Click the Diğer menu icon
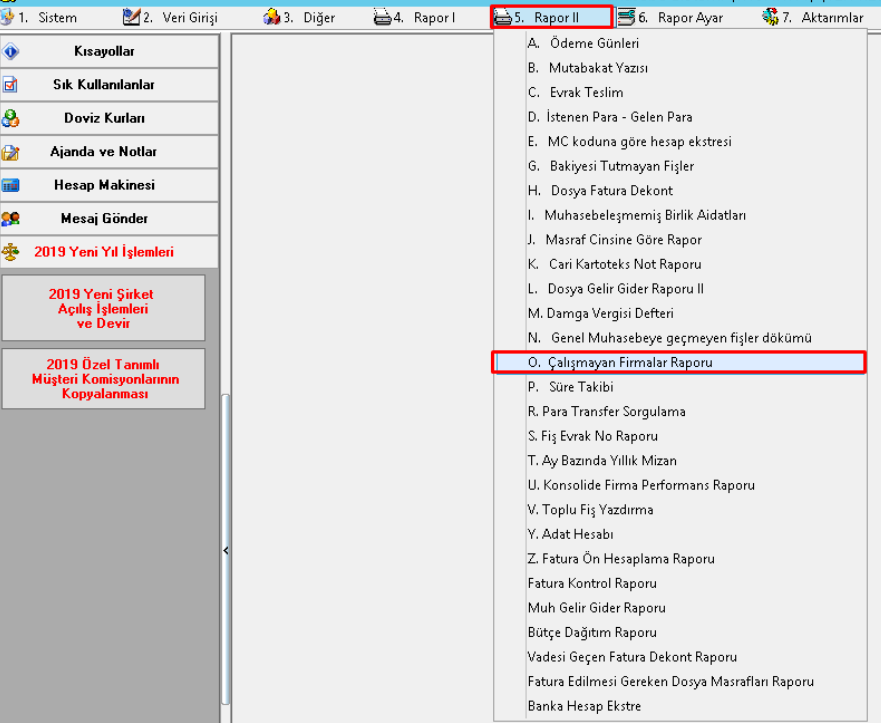The height and width of the screenshot is (723, 881). point(271,17)
